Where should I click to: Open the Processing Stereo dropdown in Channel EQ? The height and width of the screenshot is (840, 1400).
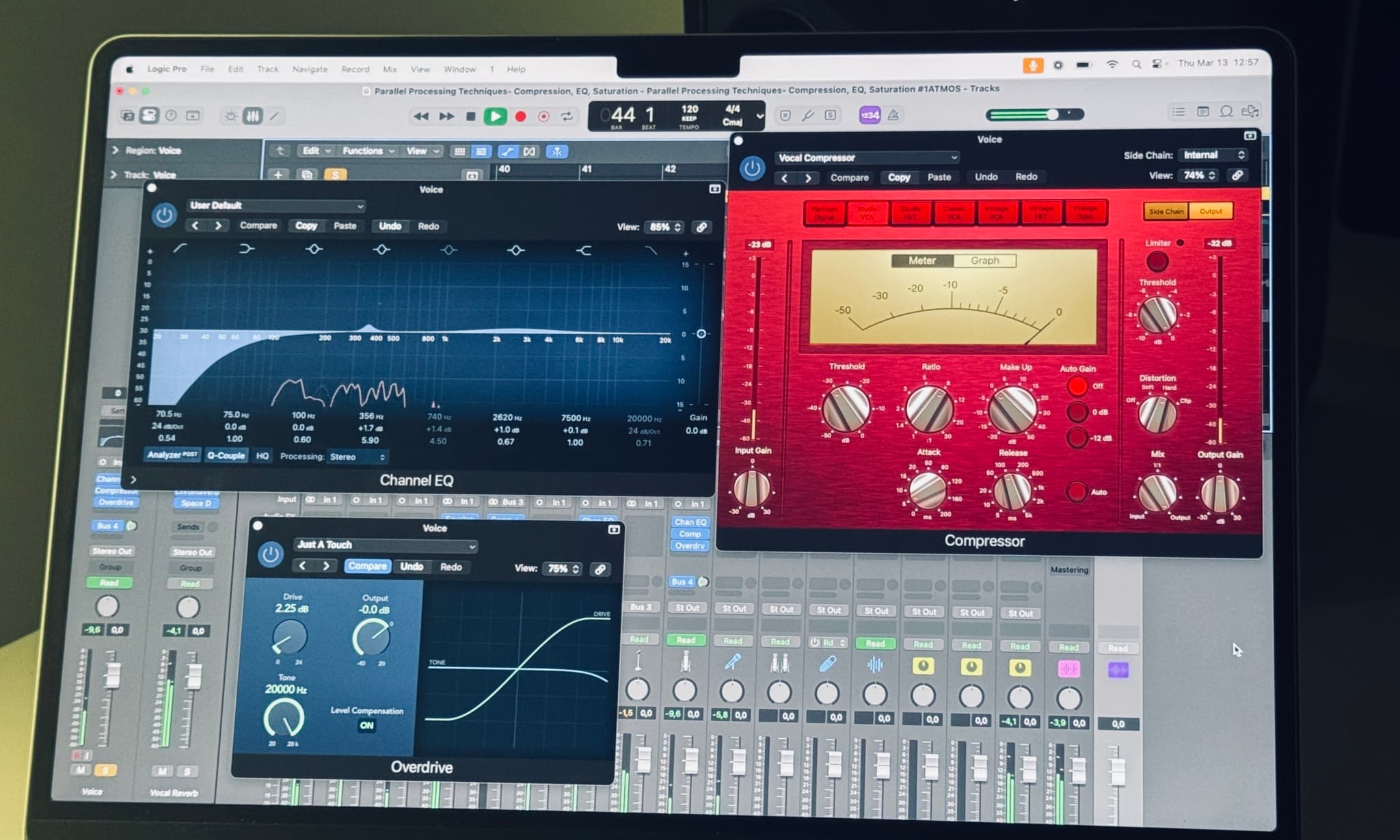pos(355,457)
